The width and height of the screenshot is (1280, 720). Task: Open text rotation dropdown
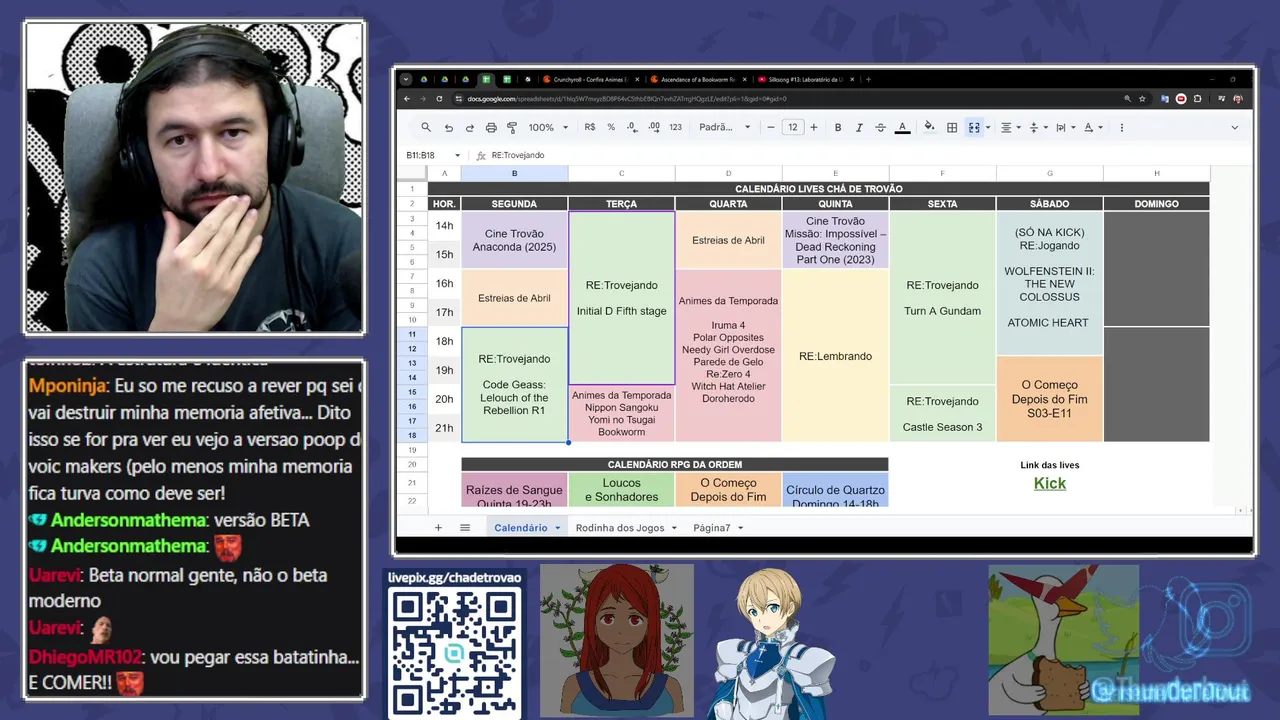click(1092, 127)
